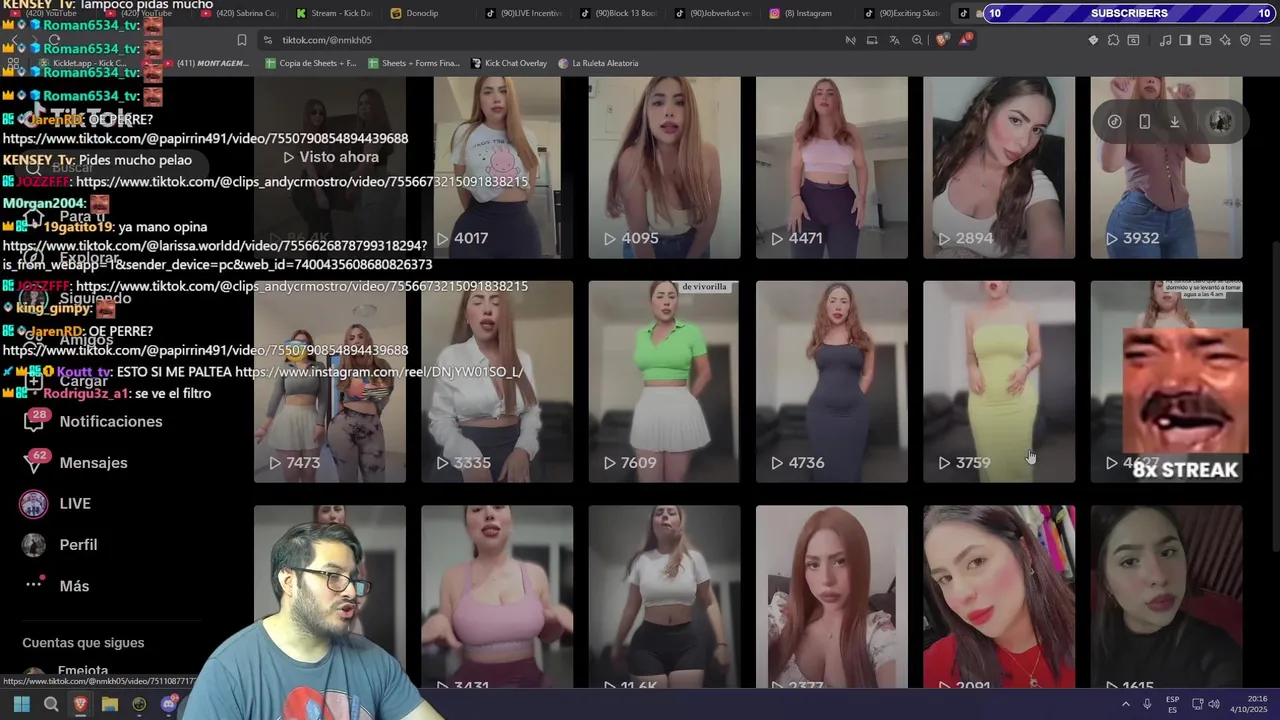Screen dimensions: 1280x720
Task: Open the profile avatar in header overlay
Action: (1220, 121)
